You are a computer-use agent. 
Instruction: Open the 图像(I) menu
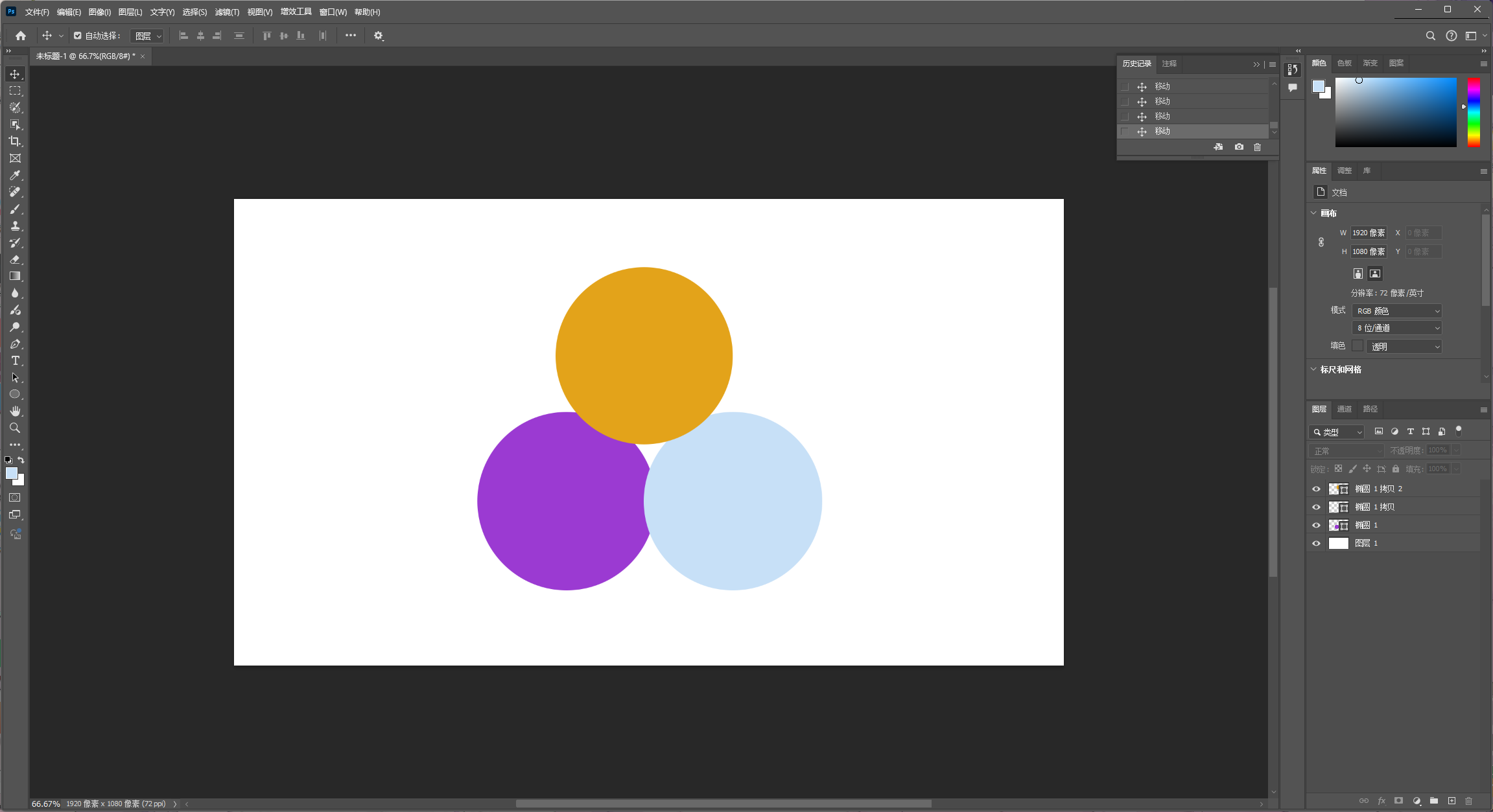pos(99,12)
